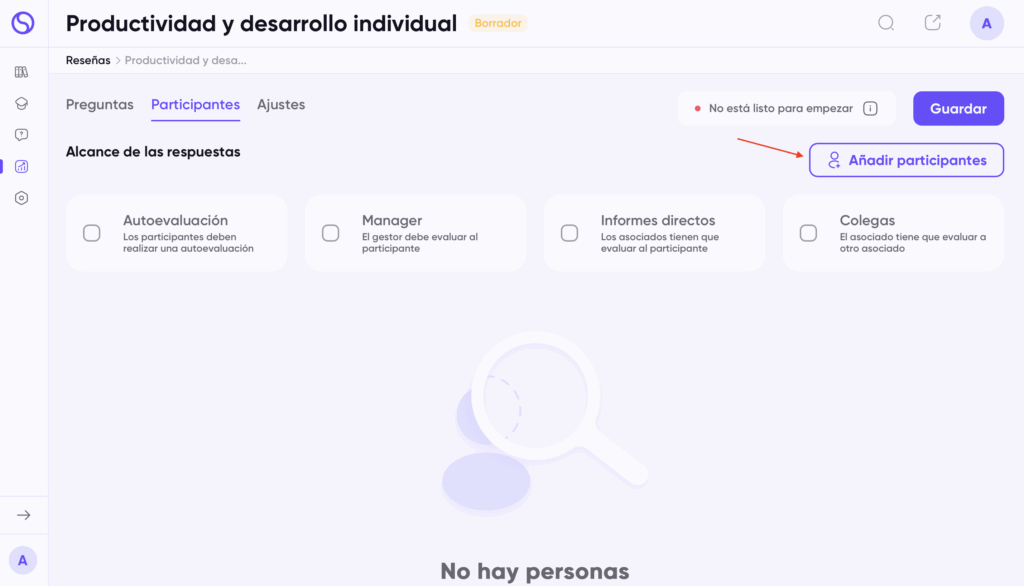Expand the sidebar with the arrow button
The width and height of the screenshot is (1024, 586).
pos(23,515)
